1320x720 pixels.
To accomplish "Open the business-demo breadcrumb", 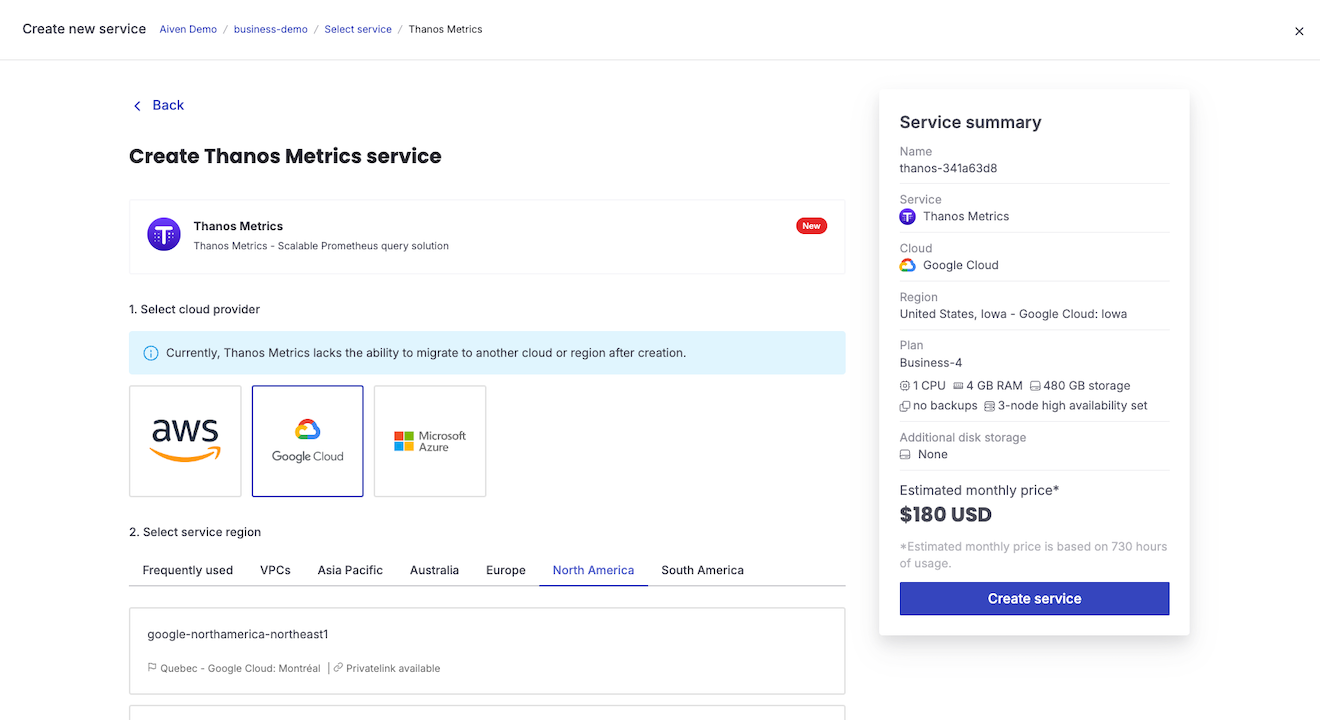I will [x=270, y=29].
